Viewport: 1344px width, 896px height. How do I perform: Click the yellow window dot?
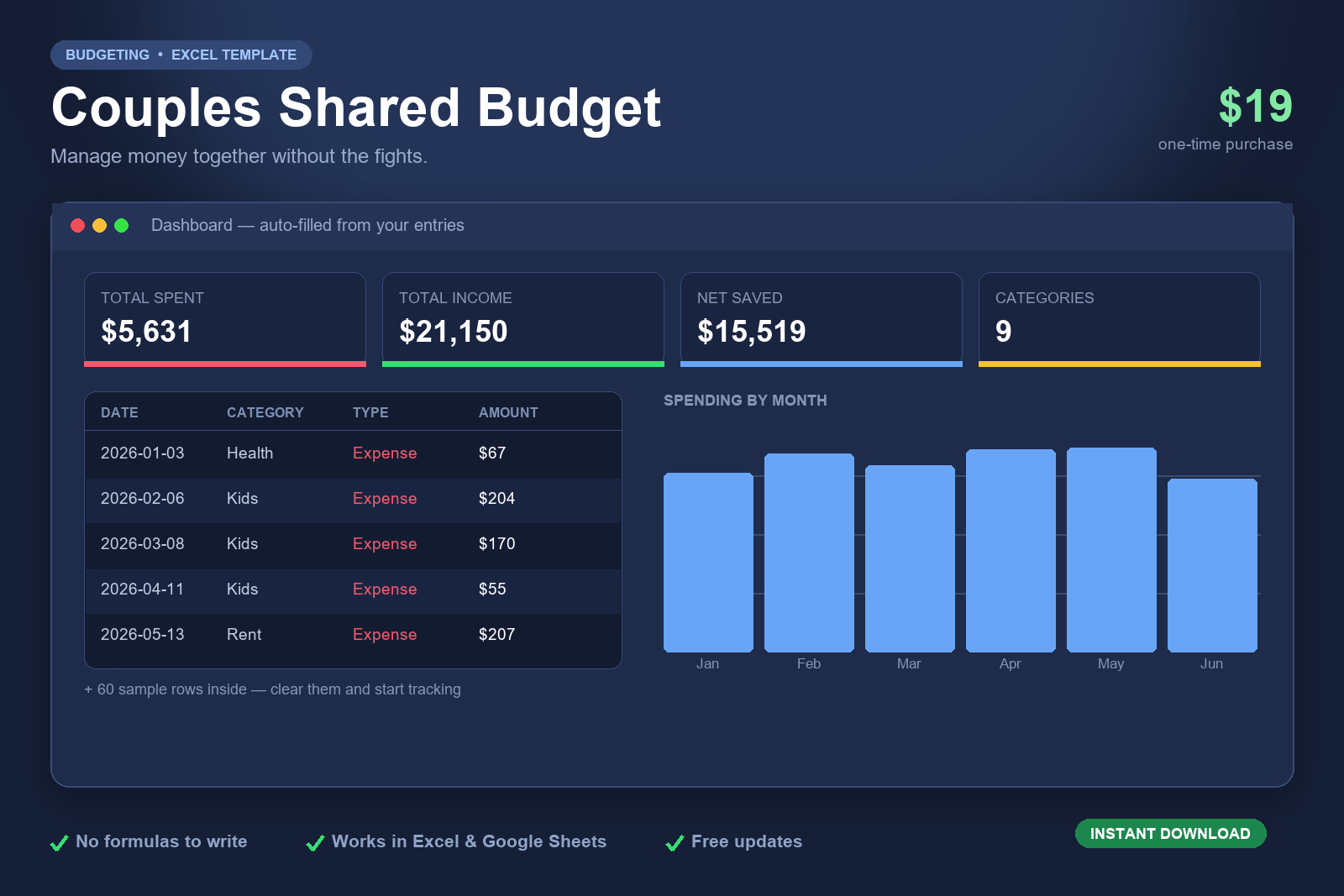99,225
